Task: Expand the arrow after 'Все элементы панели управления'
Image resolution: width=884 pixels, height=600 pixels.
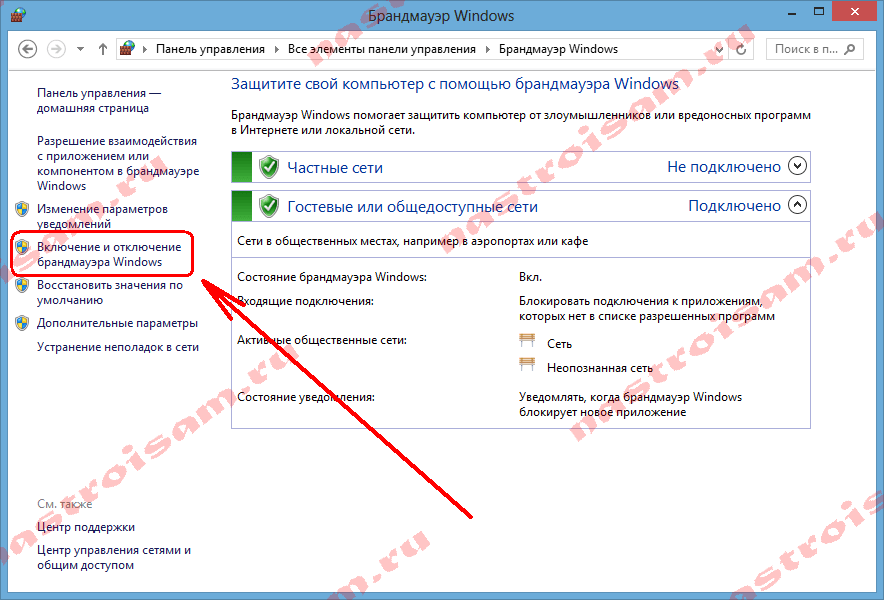Action: point(488,49)
